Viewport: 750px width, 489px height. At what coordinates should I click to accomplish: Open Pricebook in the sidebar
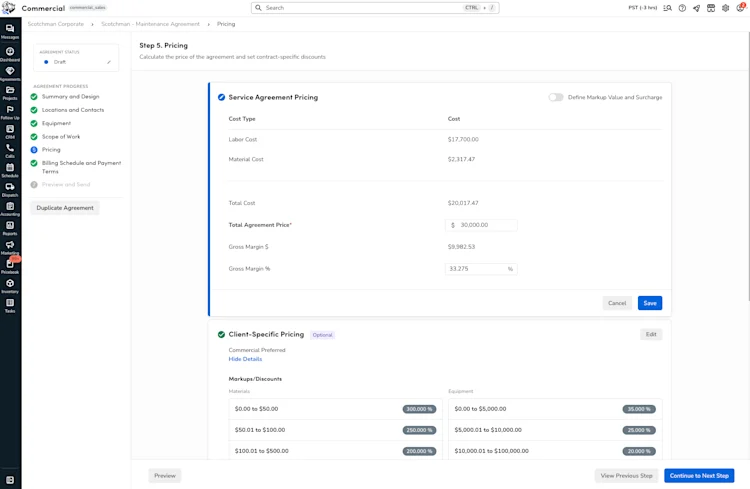click(x=10, y=267)
